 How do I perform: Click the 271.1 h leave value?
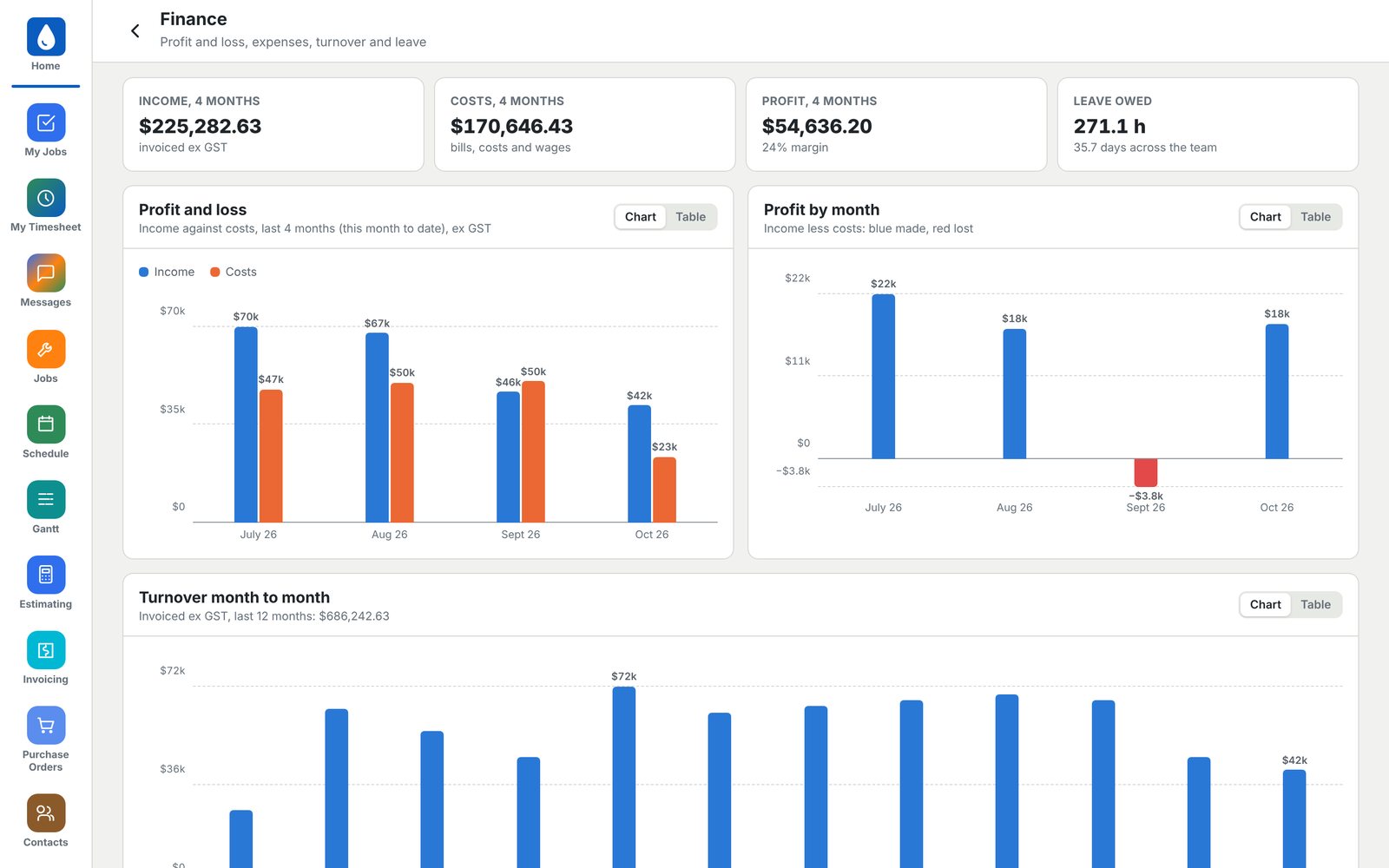point(1109,126)
